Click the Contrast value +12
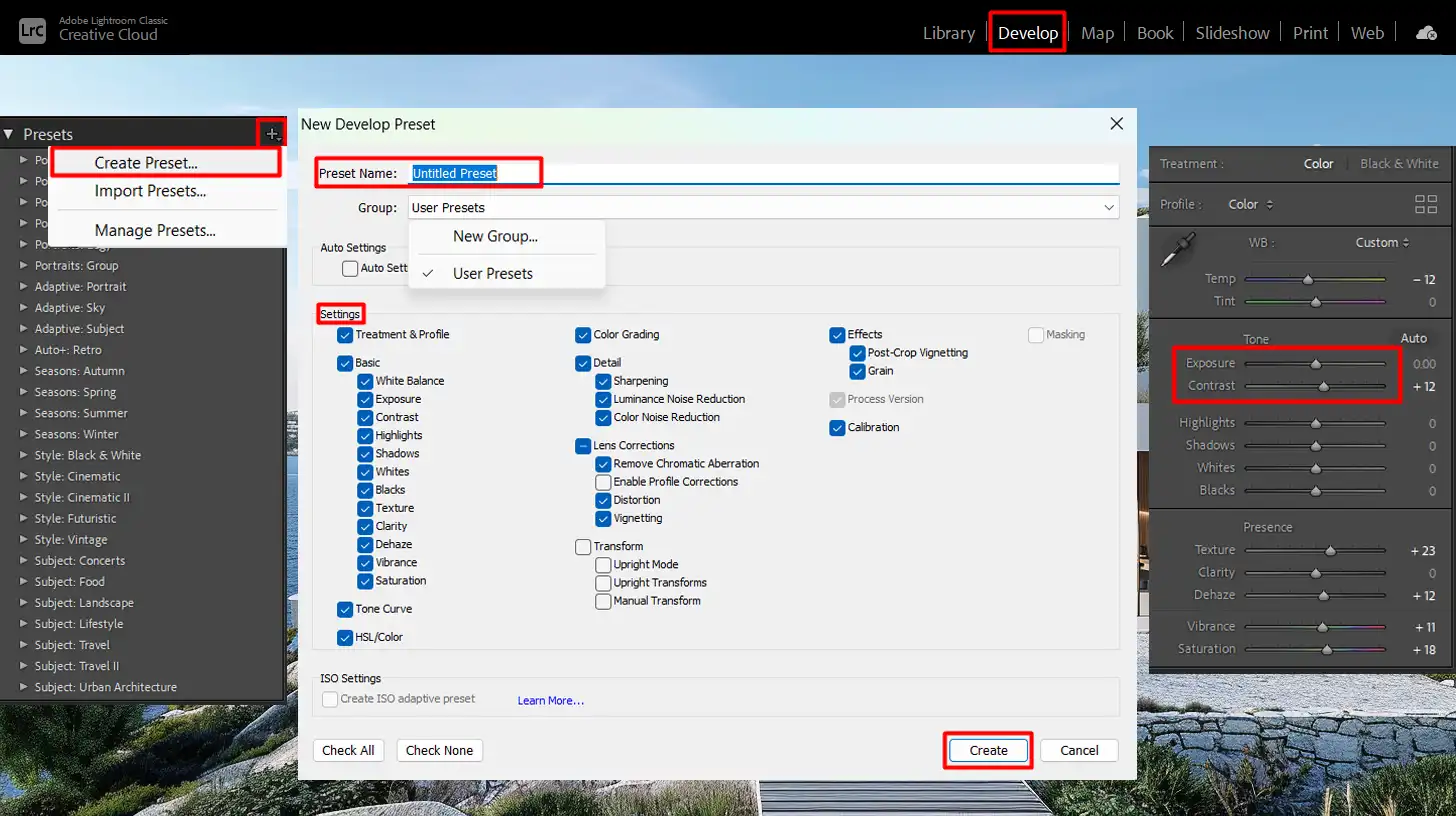This screenshot has height=816, width=1456. pos(1423,386)
